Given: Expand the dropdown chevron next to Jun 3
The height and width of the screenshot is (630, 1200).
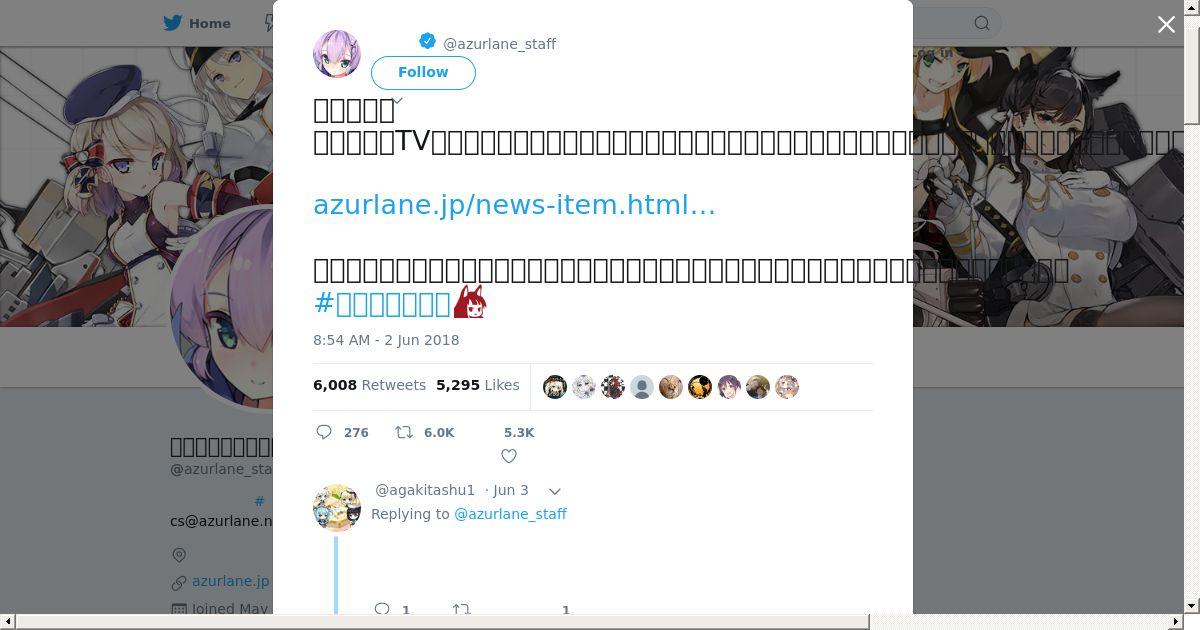Looking at the screenshot, I should click(x=555, y=491).
